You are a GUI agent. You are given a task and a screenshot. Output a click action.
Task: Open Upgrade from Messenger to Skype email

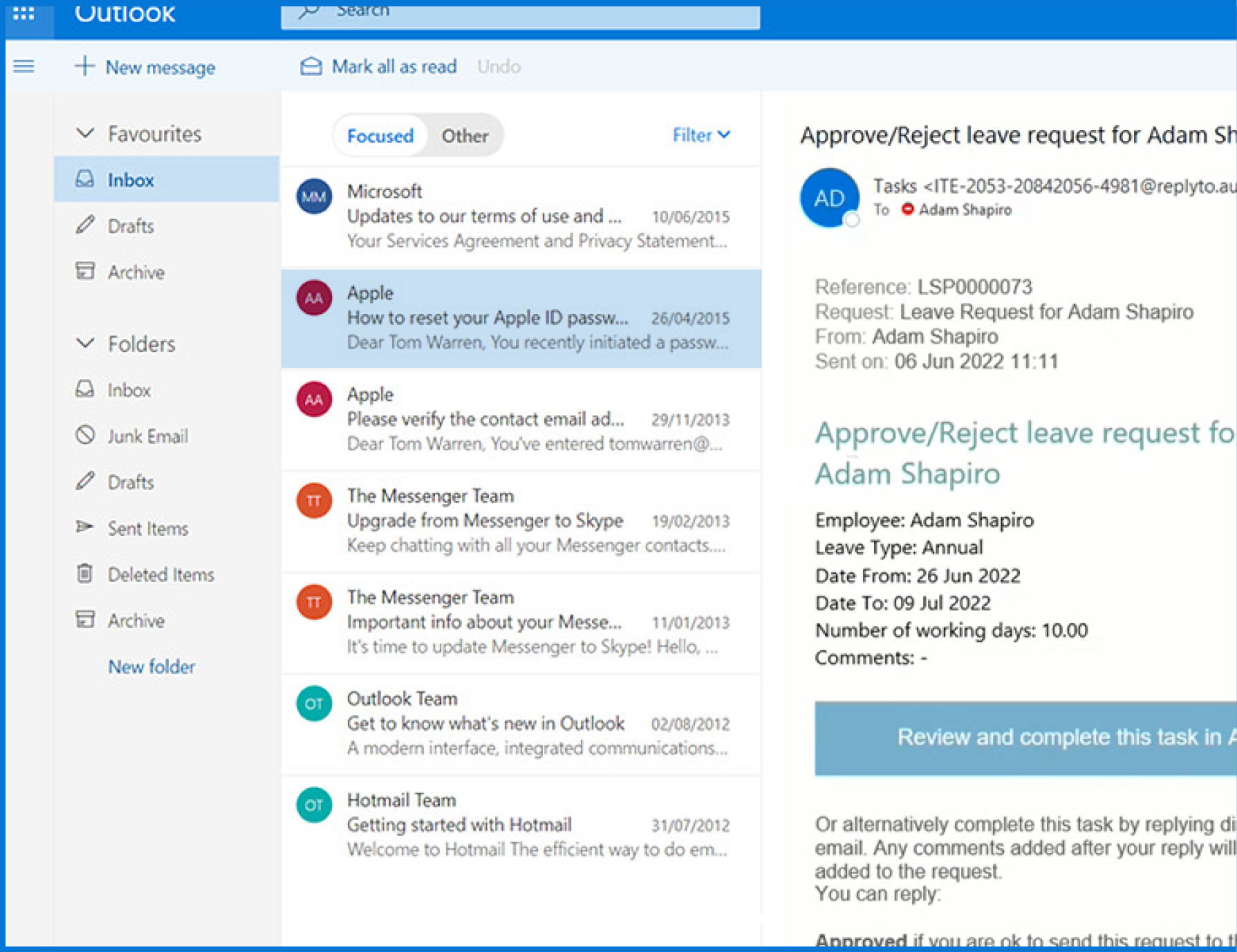click(521, 521)
